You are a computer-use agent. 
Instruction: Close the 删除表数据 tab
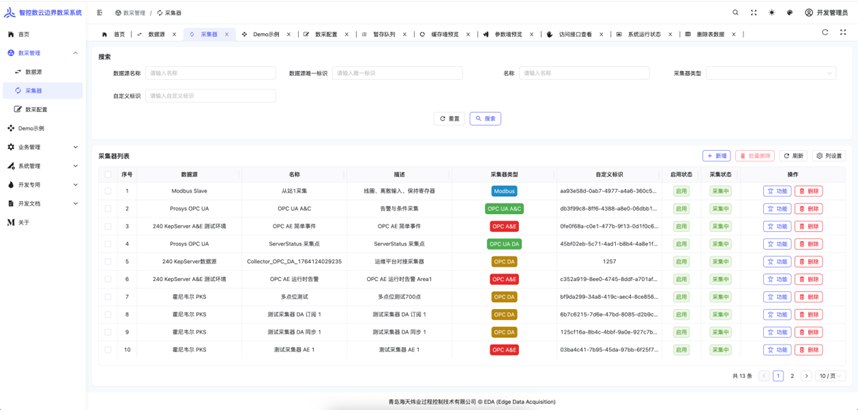(734, 34)
